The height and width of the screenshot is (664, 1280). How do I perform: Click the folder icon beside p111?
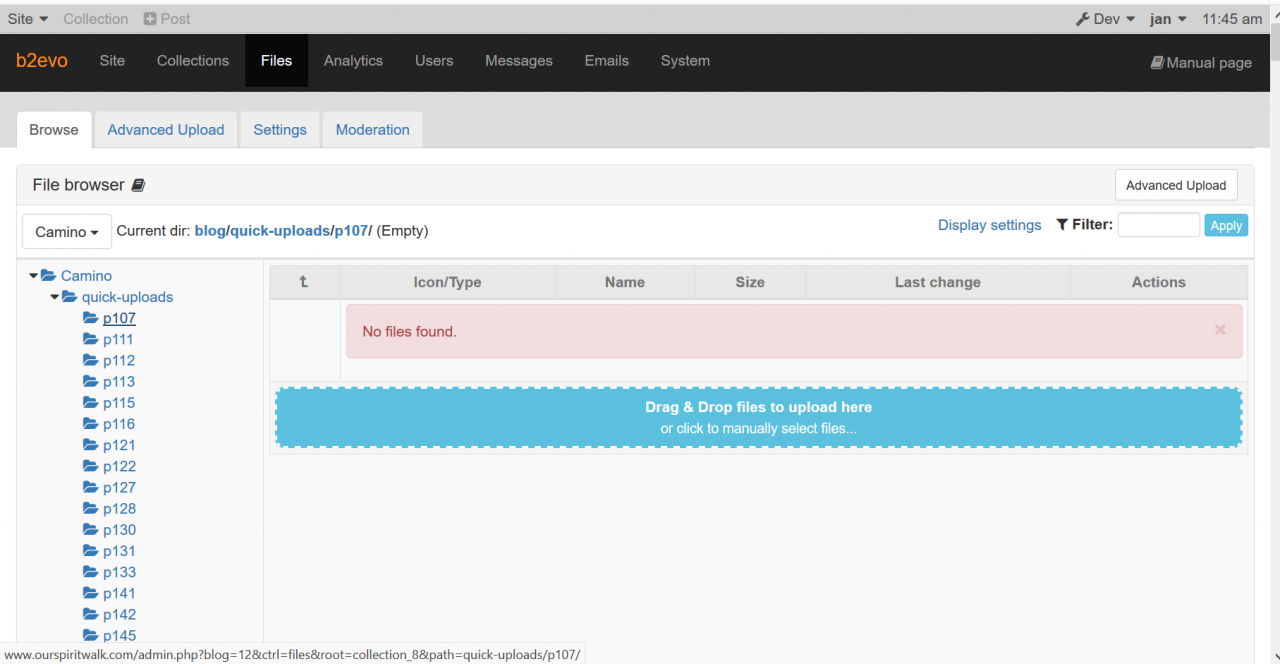point(91,339)
